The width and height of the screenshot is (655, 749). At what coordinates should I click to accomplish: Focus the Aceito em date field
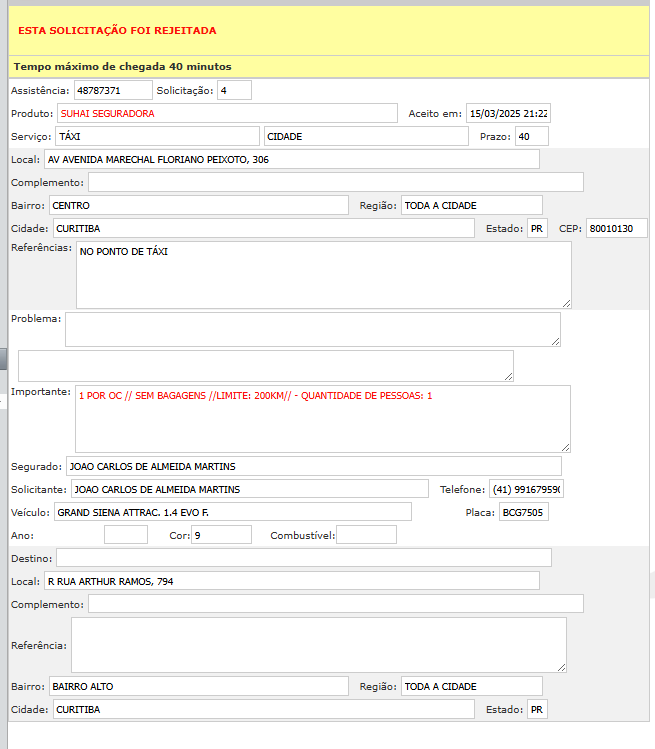(x=509, y=114)
